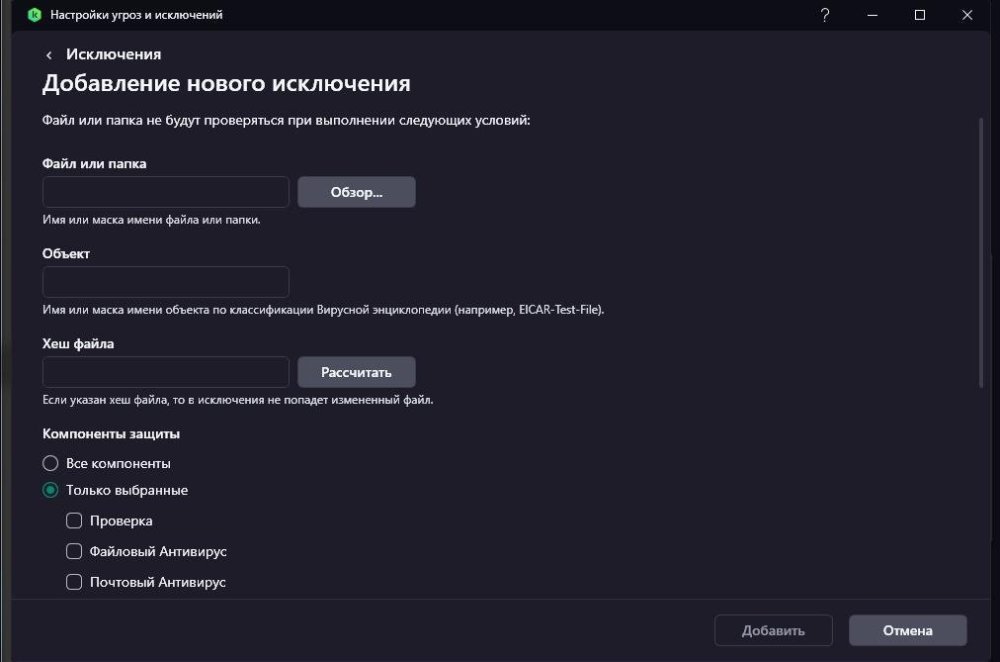Select the Только выбранные radio option
Image resolution: width=1000 pixels, height=662 pixels.
click(x=51, y=491)
